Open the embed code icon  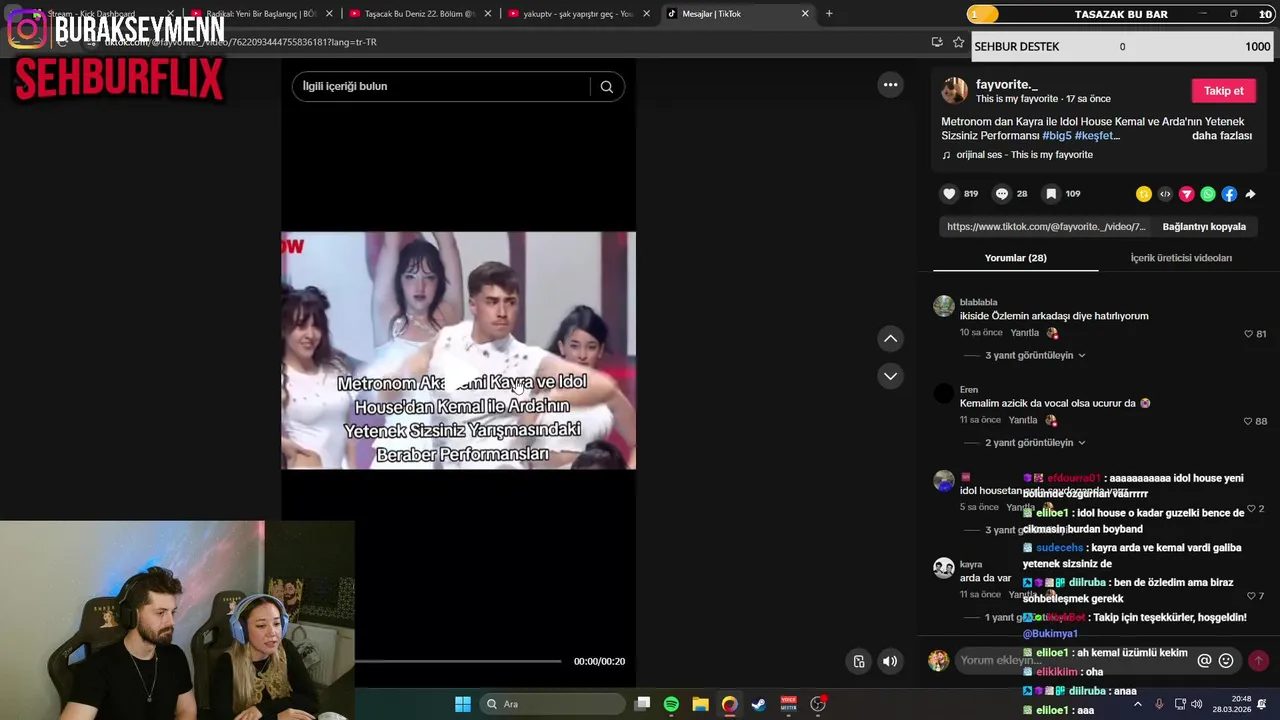(x=1165, y=194)
